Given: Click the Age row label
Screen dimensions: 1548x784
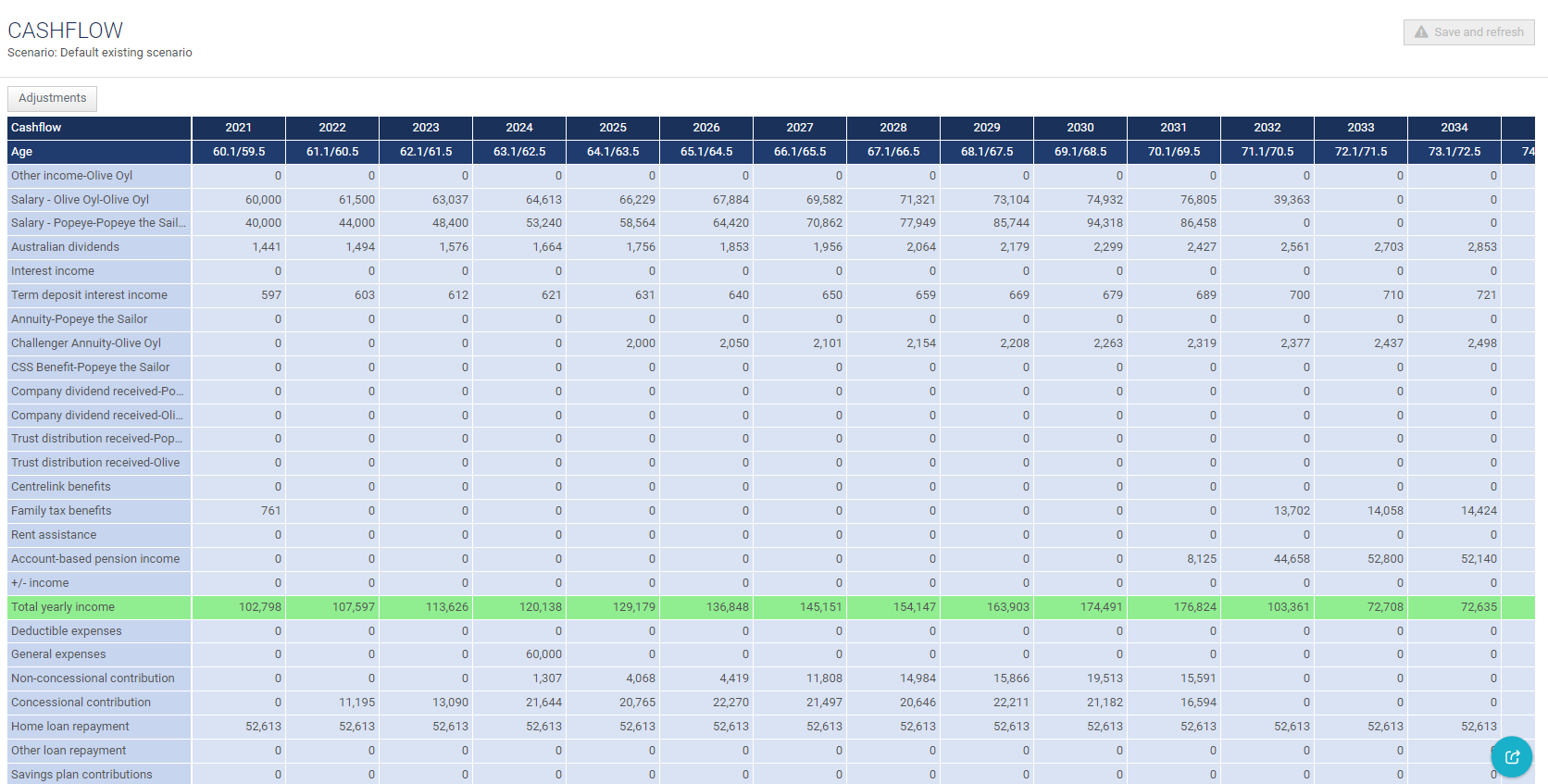Looking at the screenshot, I should (x=99, y=152).
